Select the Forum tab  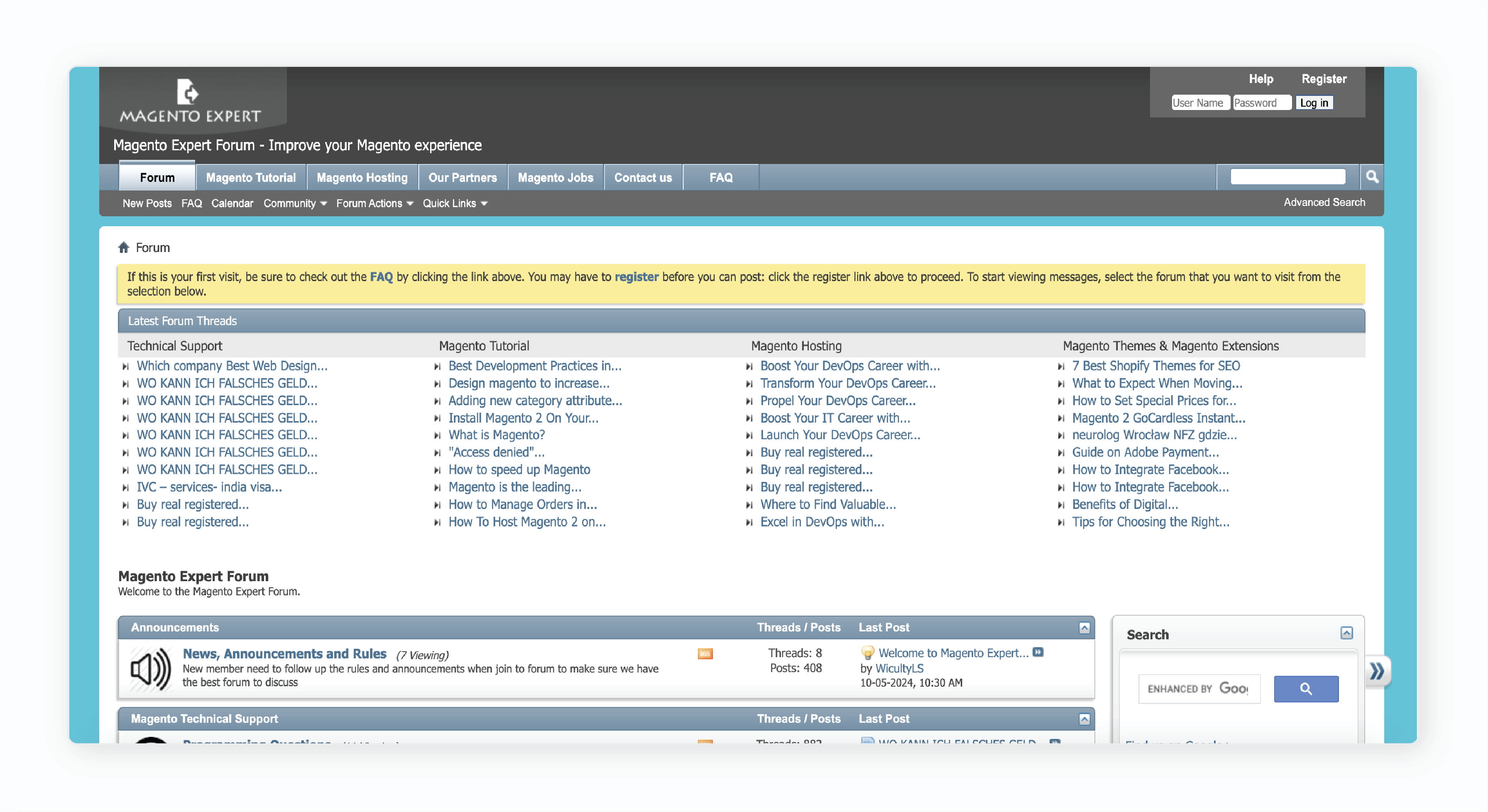tap(157, 177)
